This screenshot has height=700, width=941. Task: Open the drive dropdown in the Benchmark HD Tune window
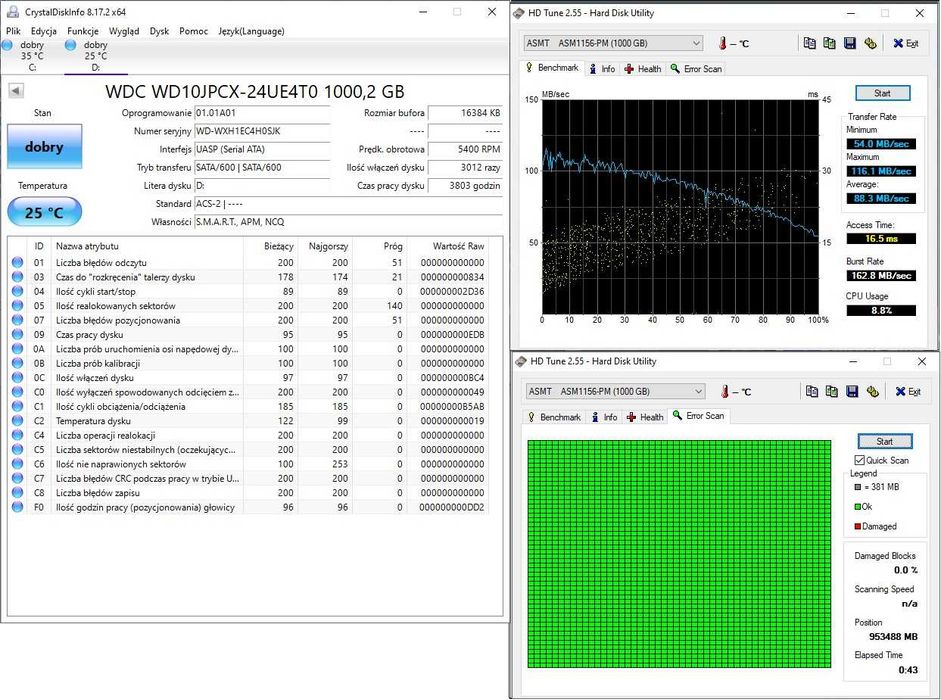pos(613,43)
